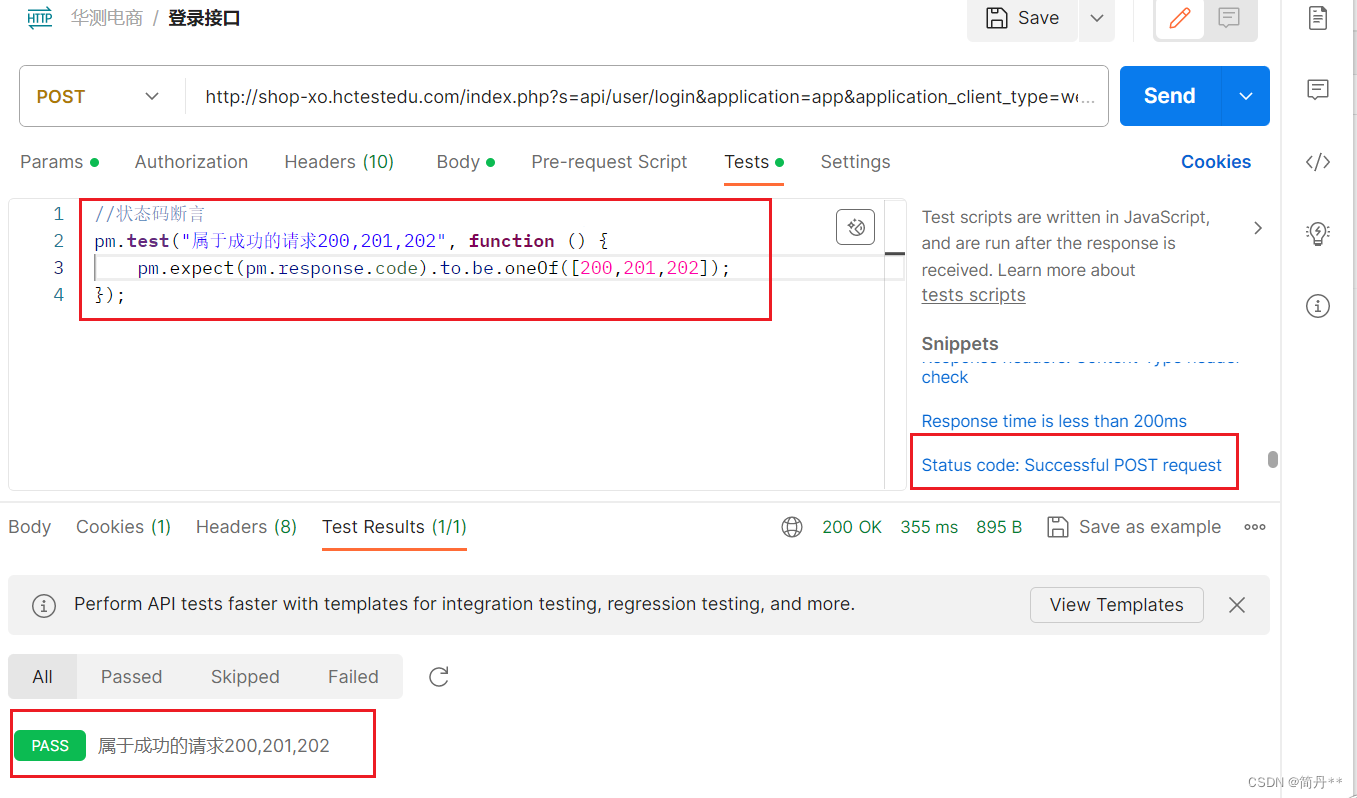Image resolution: width=1357 pixels, height=798 pixels.
Task: Click the Save button label
Action: pyautogui.click(x=1038, y=18)
